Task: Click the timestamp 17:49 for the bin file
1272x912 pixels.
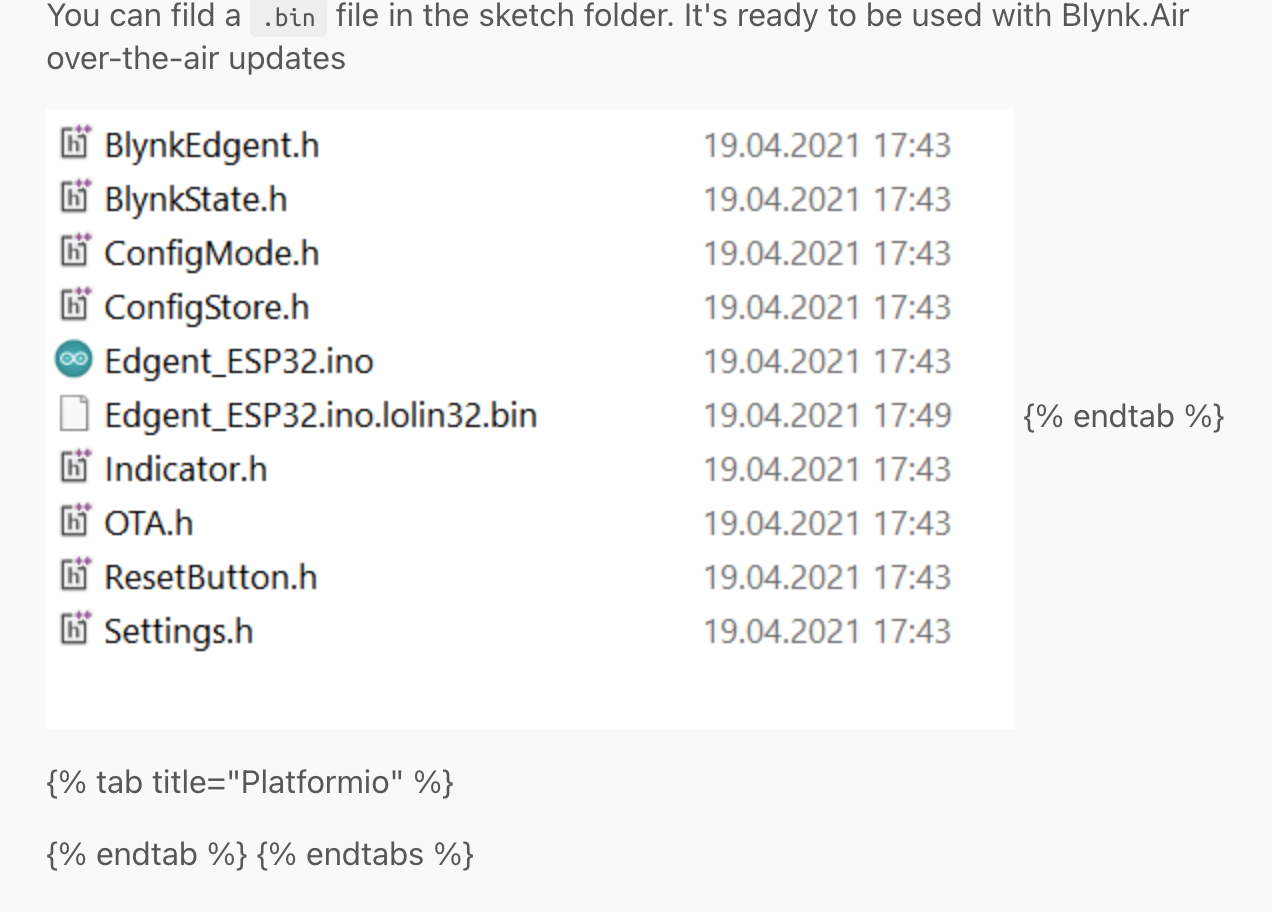Action: click(x=917, y=413)
